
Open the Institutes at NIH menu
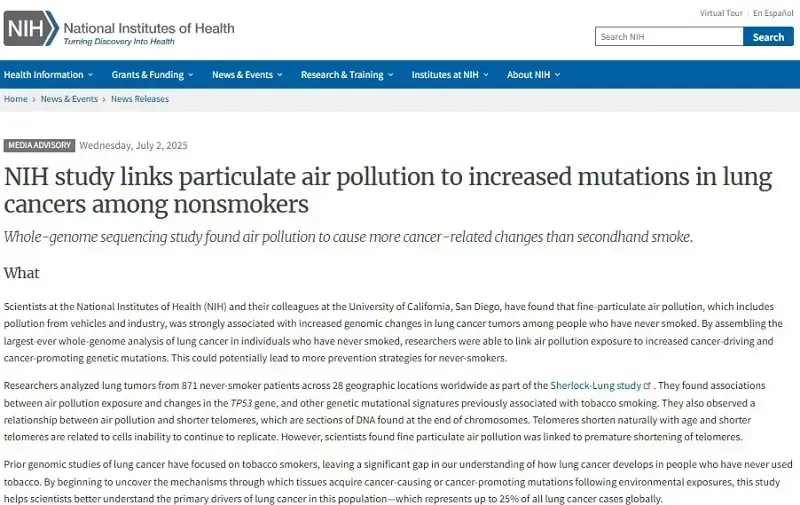(445, 74)
